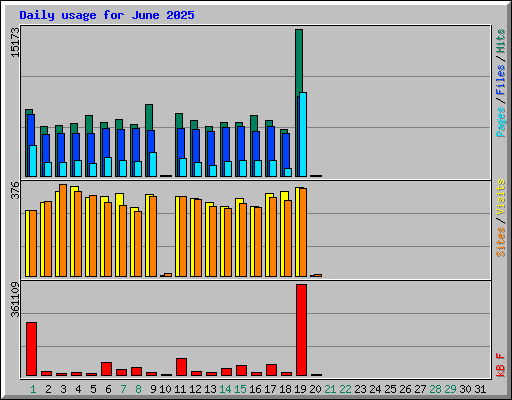Select day 6 on the x-axis

(108, 389)
